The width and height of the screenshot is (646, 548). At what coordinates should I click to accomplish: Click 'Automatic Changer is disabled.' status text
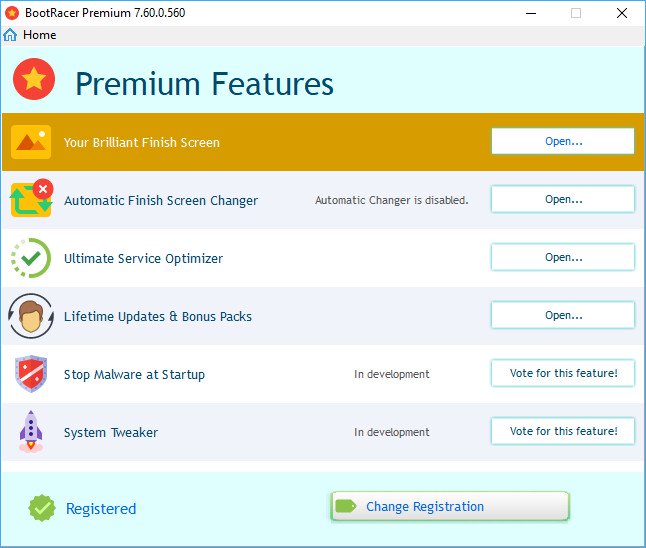coord(392,200)
